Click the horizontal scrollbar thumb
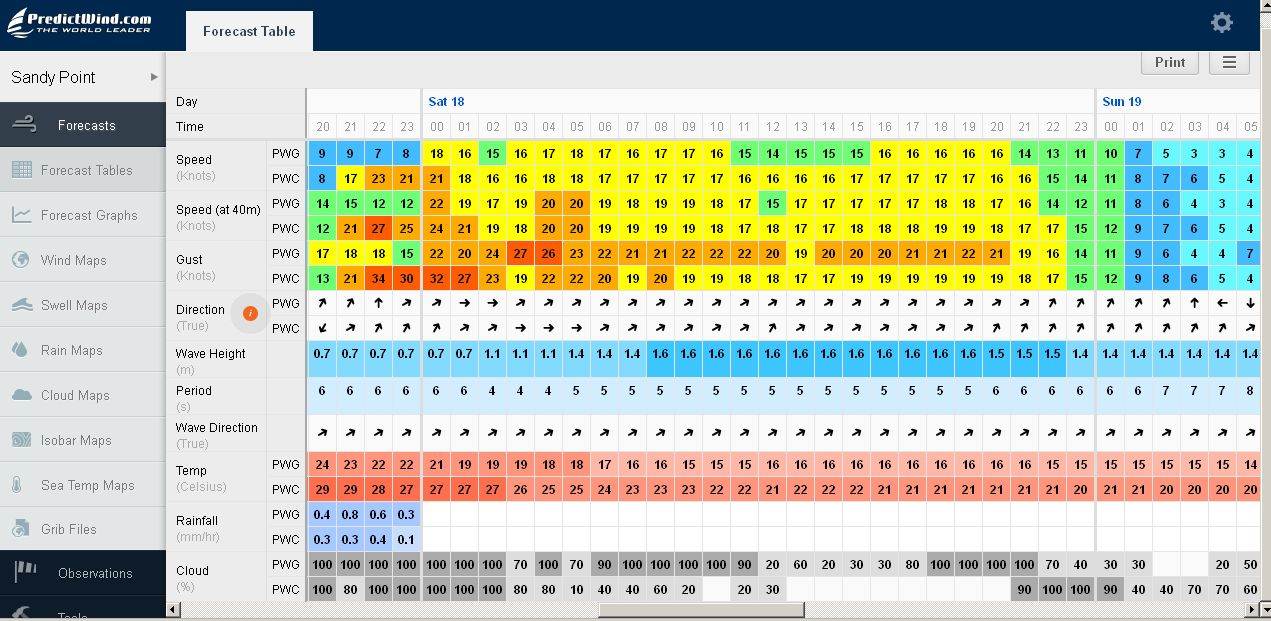Screen dimensions: 1271x621 [x=700, y=610]
